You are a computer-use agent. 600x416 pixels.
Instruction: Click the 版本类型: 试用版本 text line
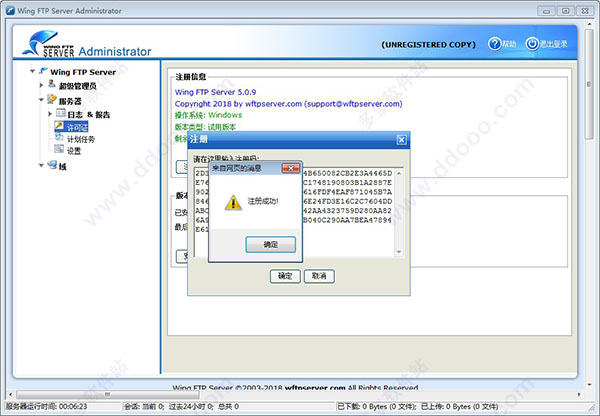(205, 127)
